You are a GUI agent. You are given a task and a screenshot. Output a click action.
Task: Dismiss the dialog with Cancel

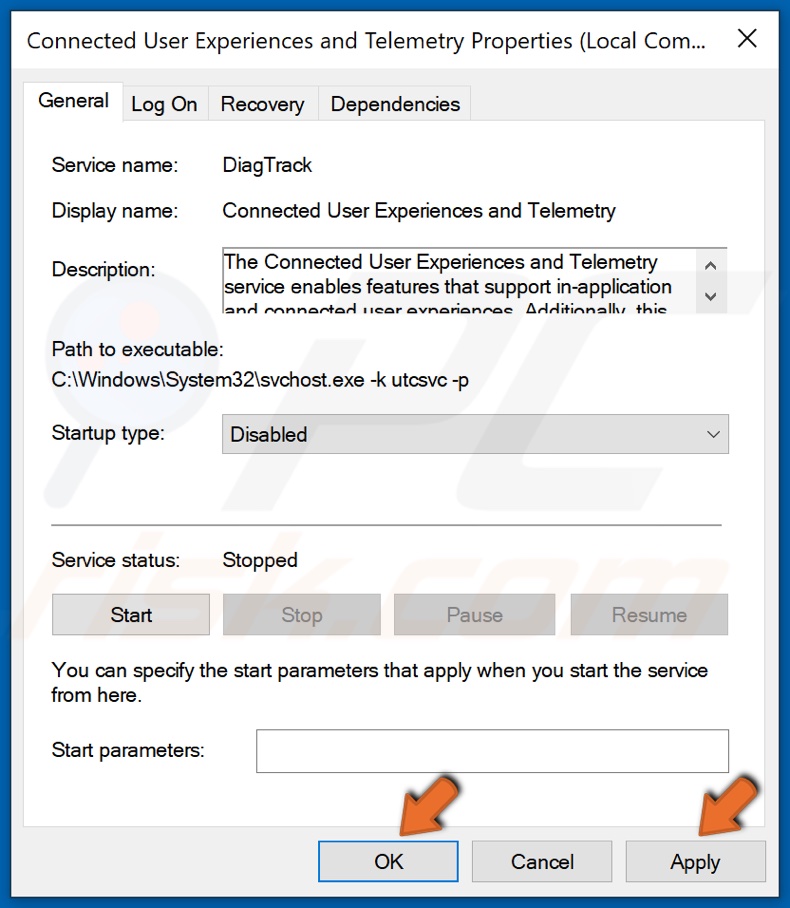tap(542, 861)
